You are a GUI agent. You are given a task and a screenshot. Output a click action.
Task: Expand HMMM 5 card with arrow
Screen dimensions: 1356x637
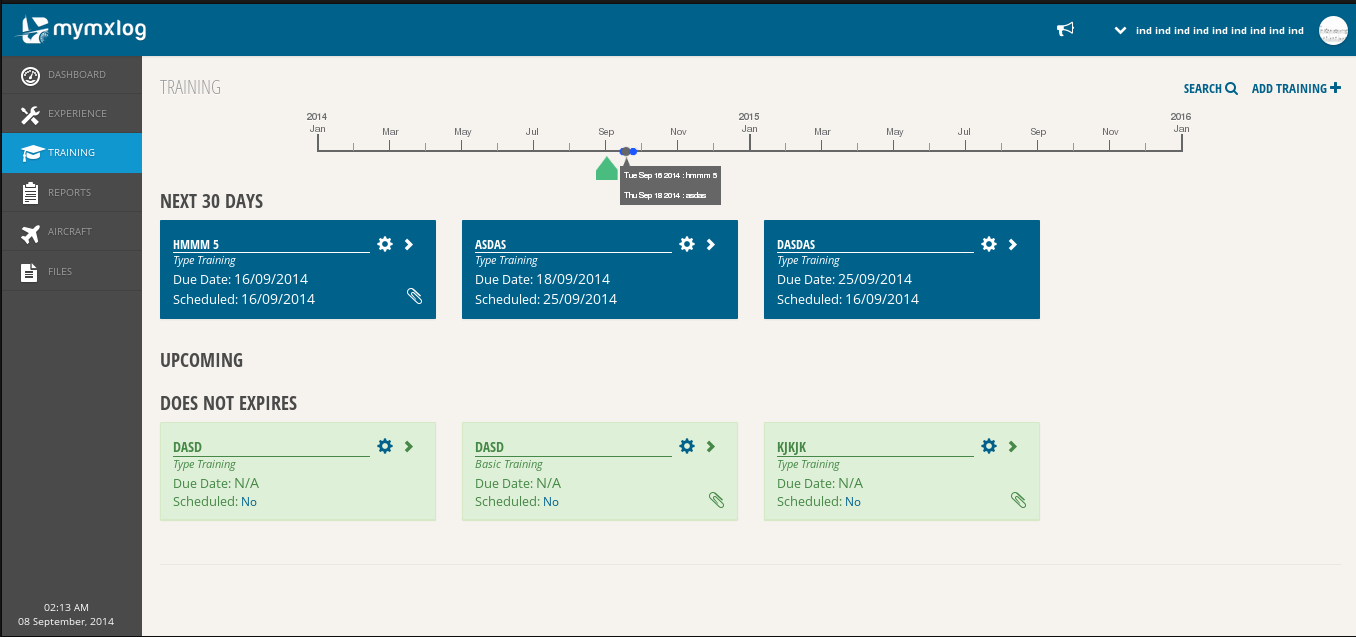[409, 244]
